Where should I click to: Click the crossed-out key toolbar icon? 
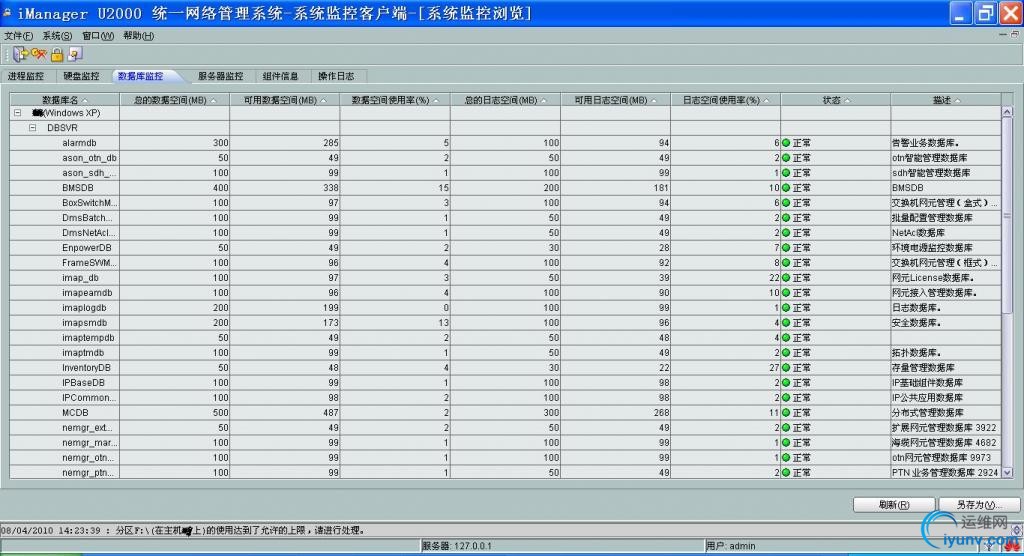pos(39,54)
